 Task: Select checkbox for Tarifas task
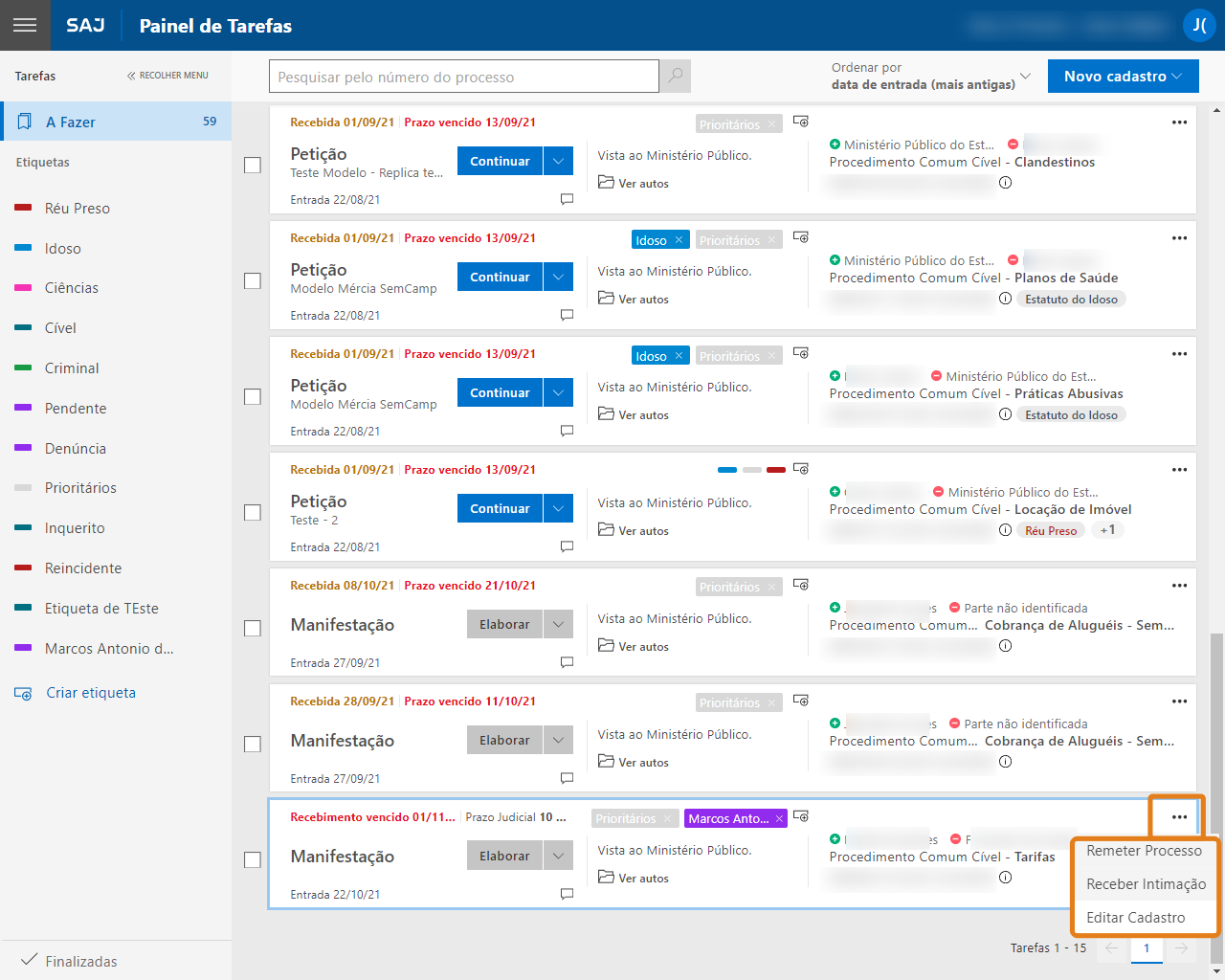[x=253, y=859]
